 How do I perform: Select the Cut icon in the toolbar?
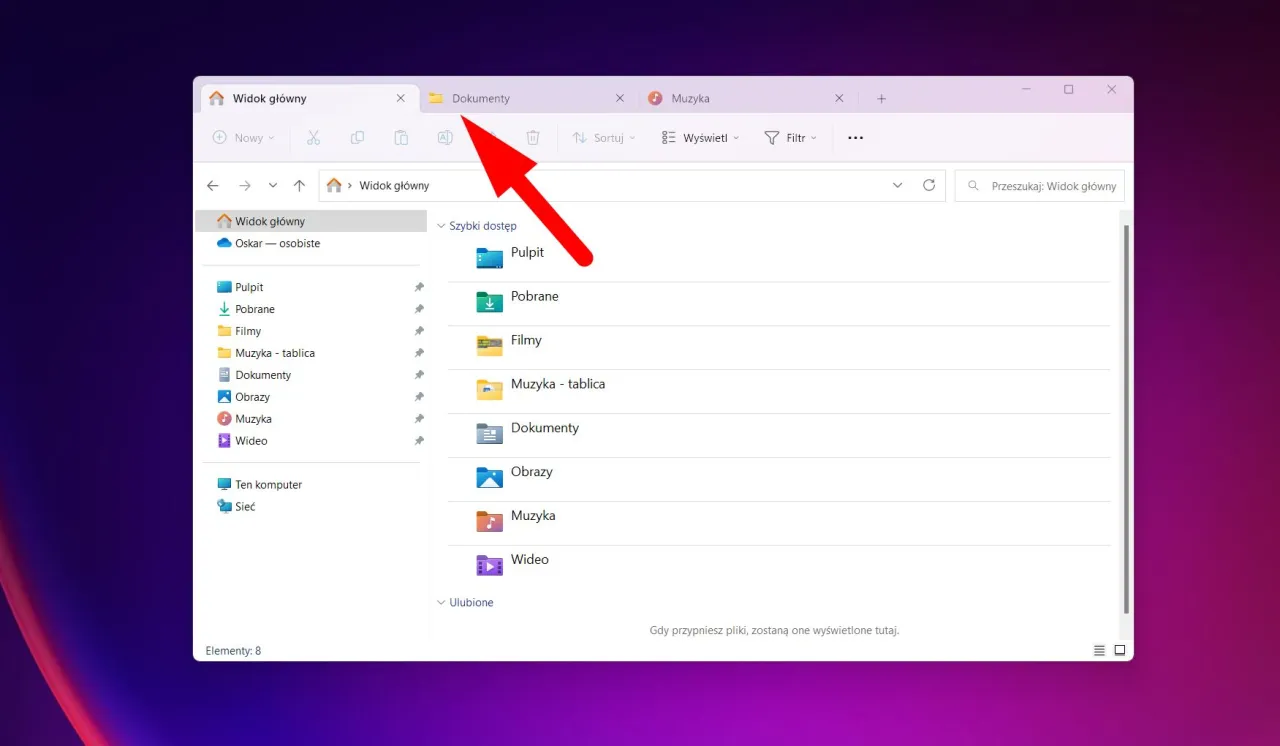point(313,137)
